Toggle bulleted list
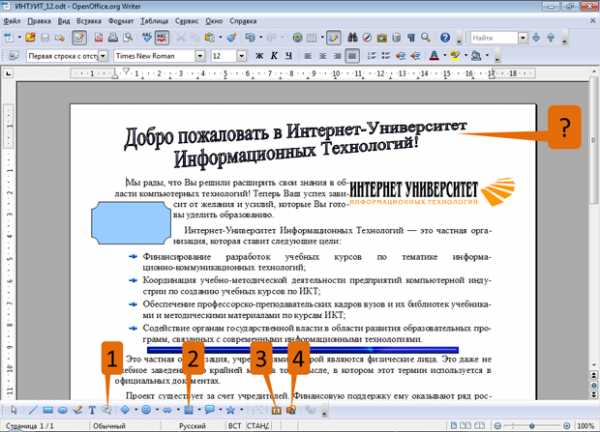600x432 pixels. (x=386, y=56)
